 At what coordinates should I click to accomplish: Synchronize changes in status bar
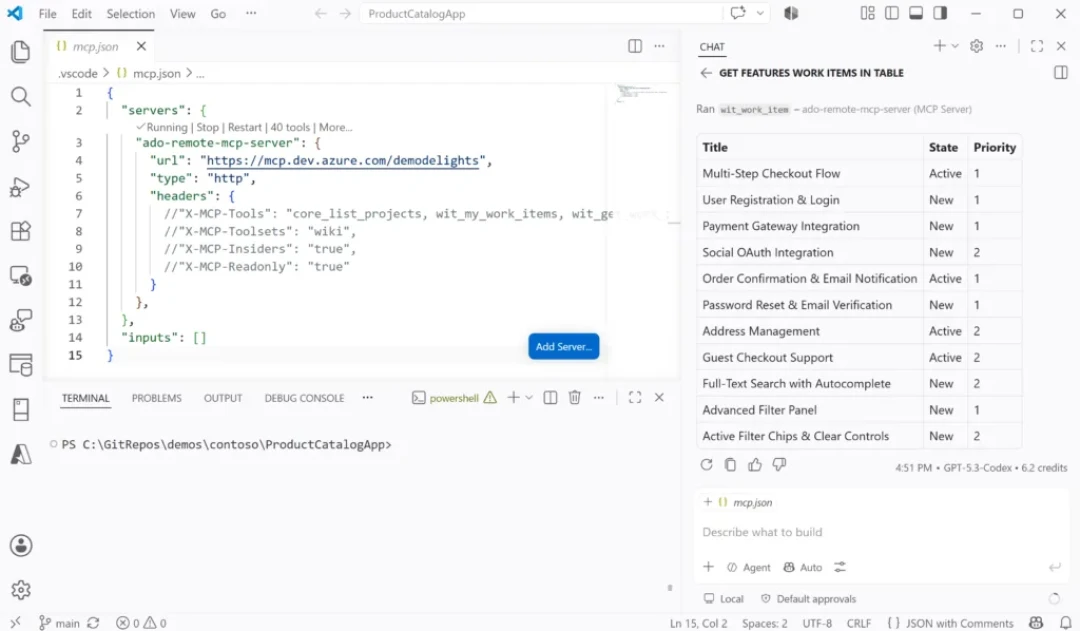pyautogui.click(x=93, y=623)
